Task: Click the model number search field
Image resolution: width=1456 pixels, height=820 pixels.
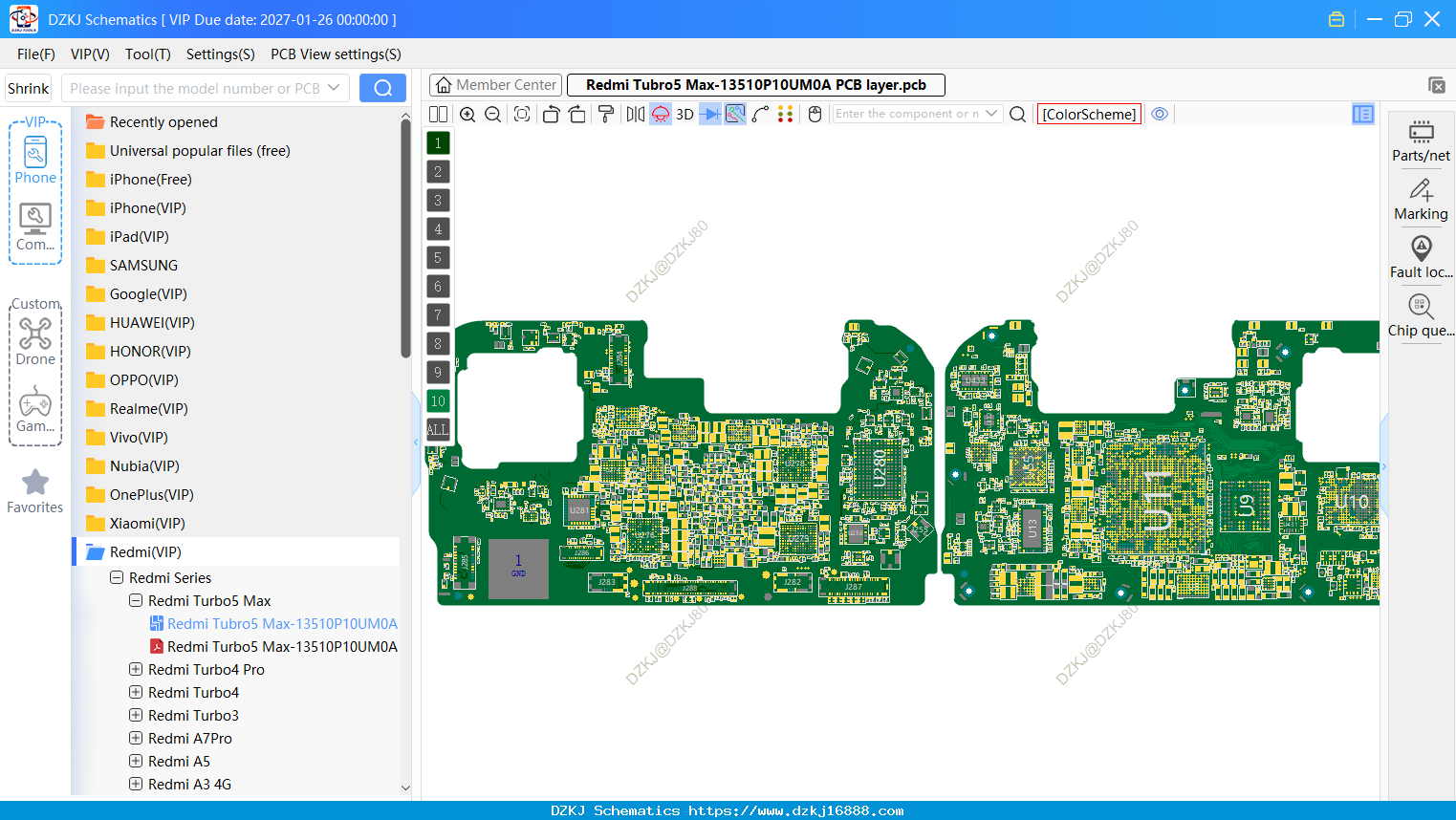Action: point(194,88)
